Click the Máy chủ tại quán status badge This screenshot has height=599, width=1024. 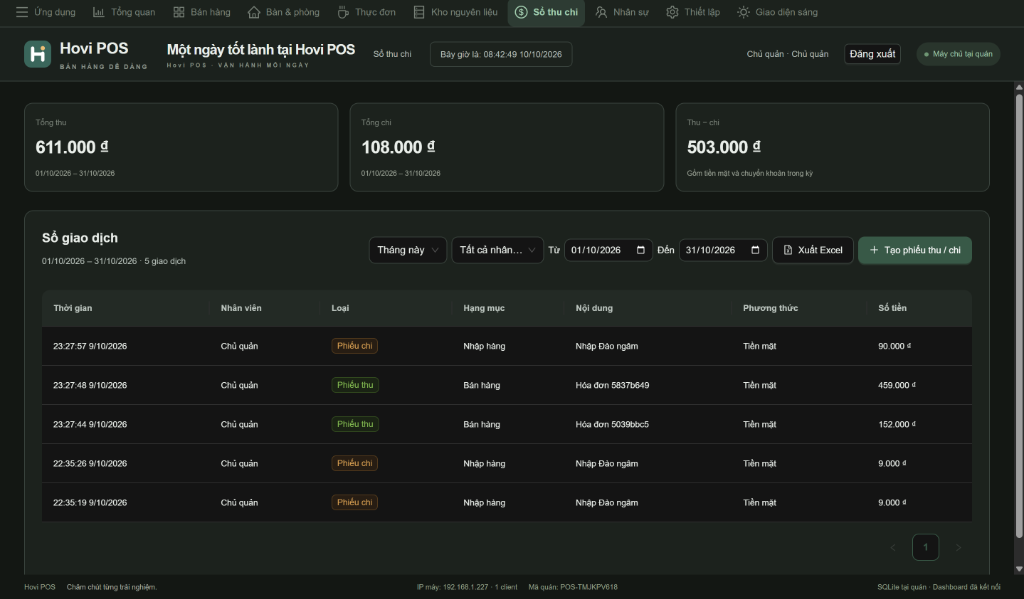pyautogui.click(x=958, y=54)
